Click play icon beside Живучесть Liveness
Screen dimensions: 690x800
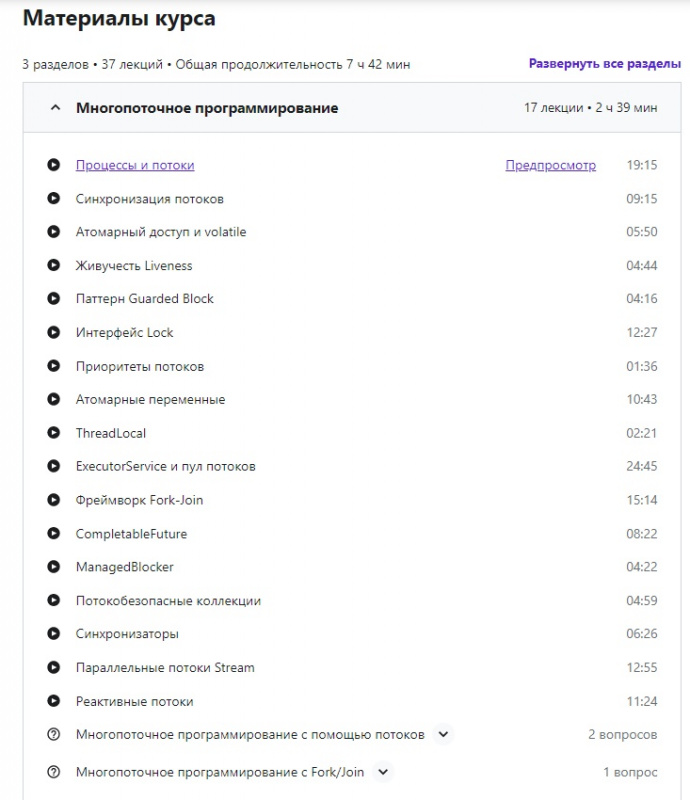click(54, 266)
